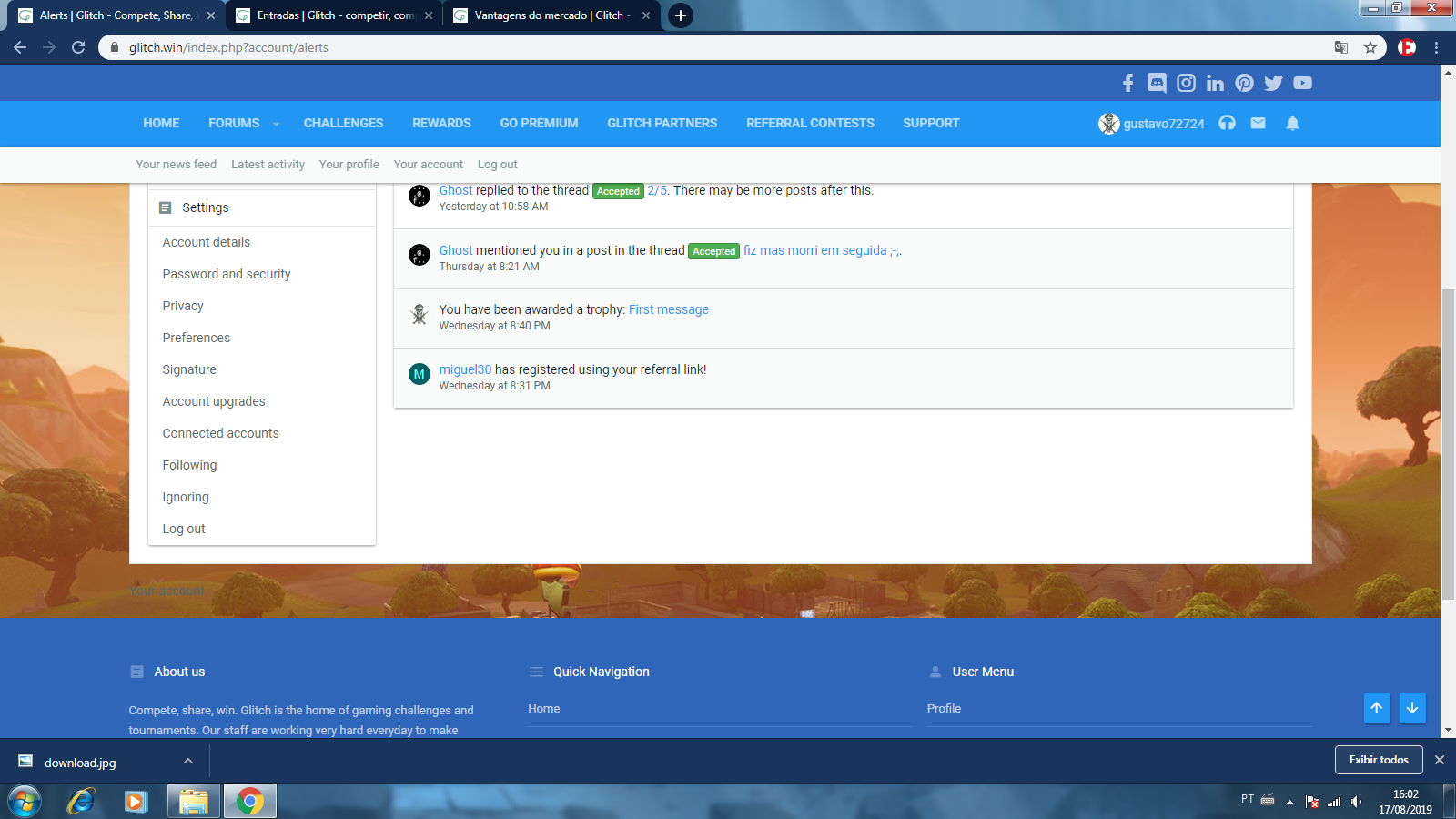Open the download.jpg options chevron
The height and width of the screenshot is (819, 1456).
(188, 762)
